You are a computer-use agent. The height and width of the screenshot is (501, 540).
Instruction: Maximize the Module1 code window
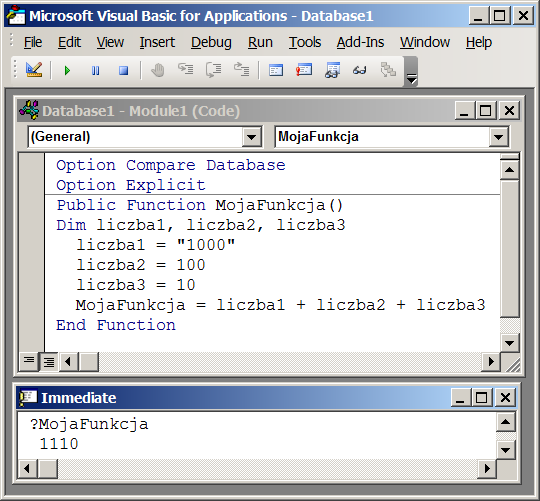(486, 111)
